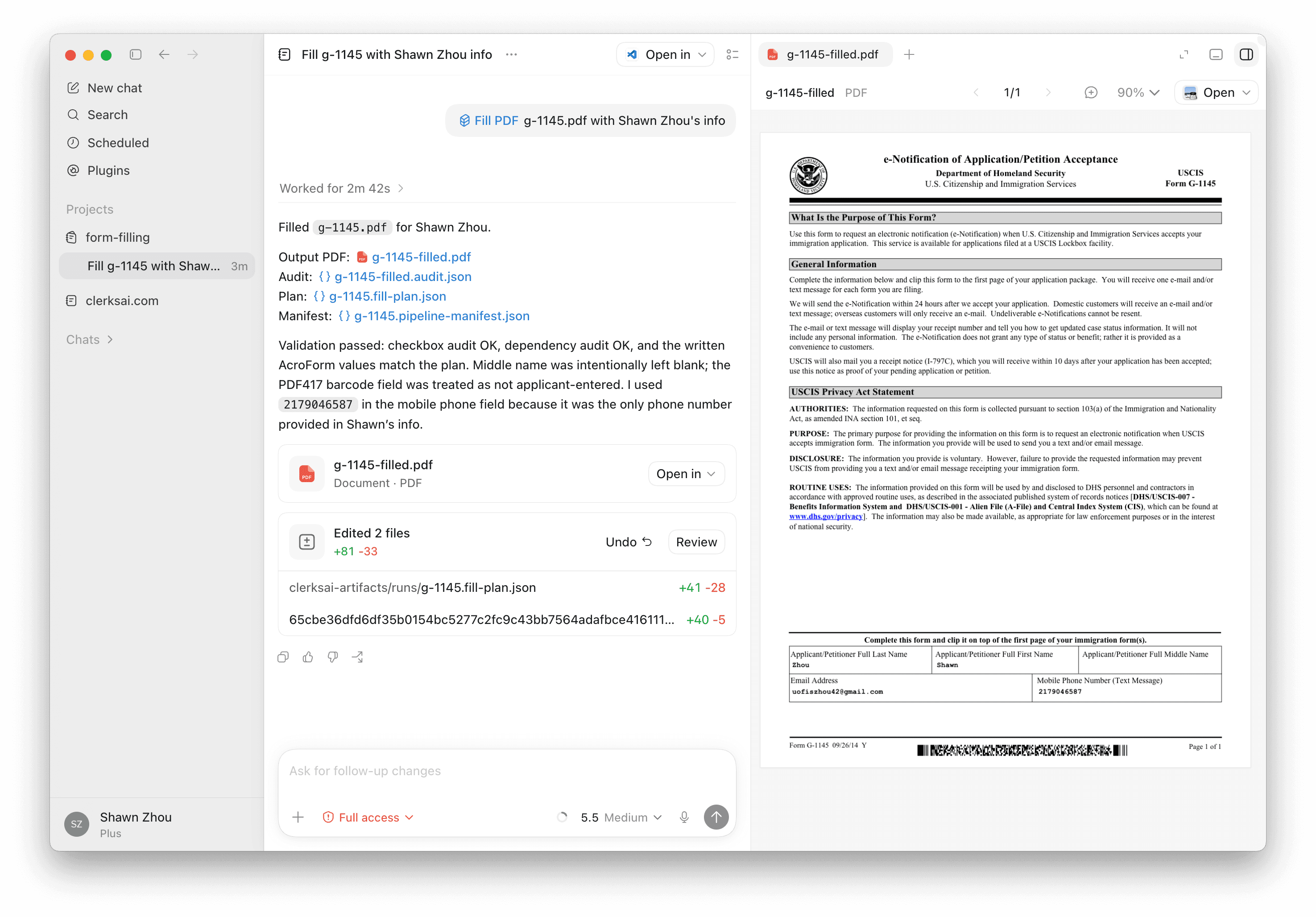Select the g-1145-filled.pdf tab

(x=824, y=54)
